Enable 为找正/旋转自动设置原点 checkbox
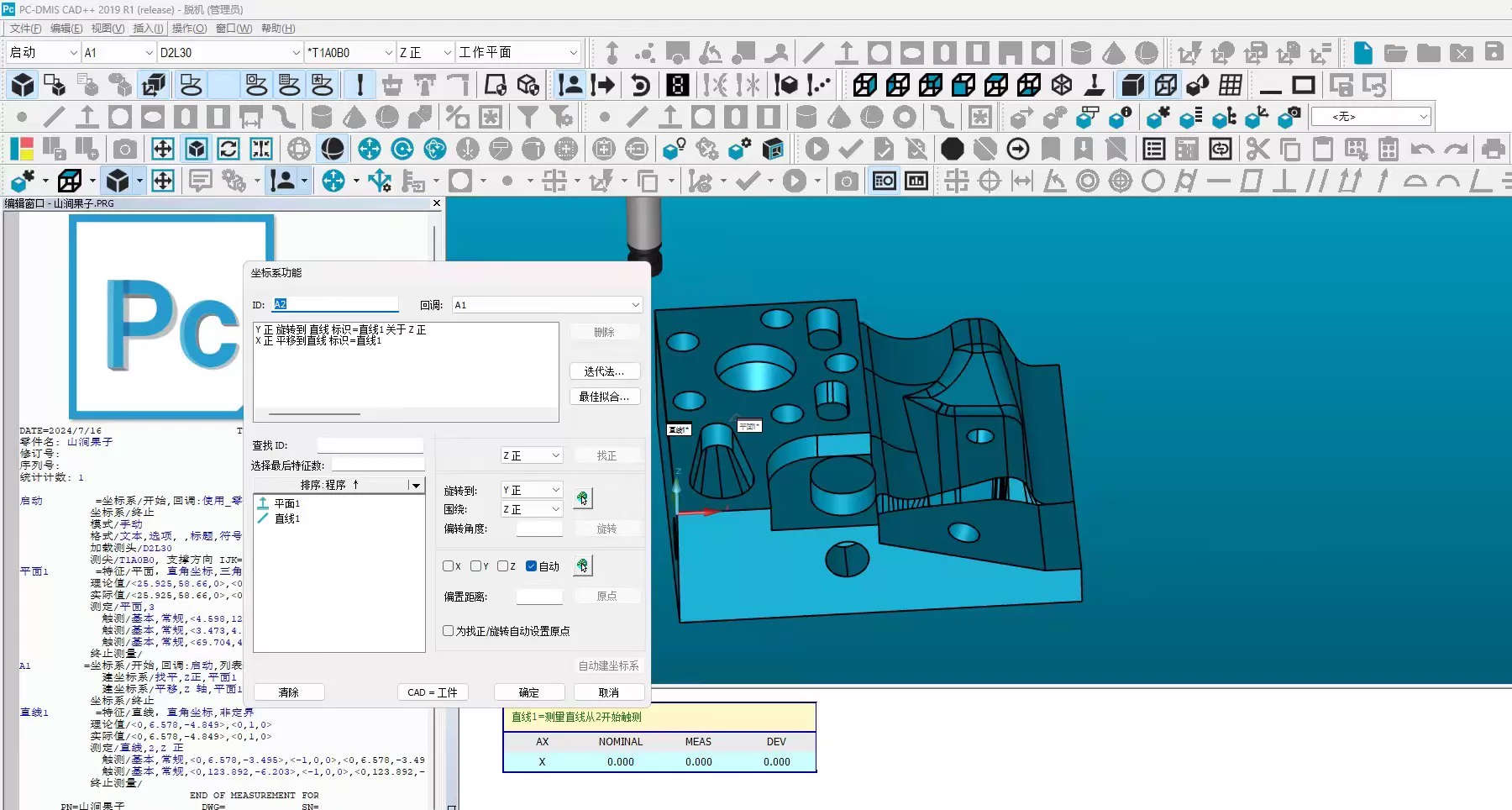The image size is (1512, 810). pos(449,631)
